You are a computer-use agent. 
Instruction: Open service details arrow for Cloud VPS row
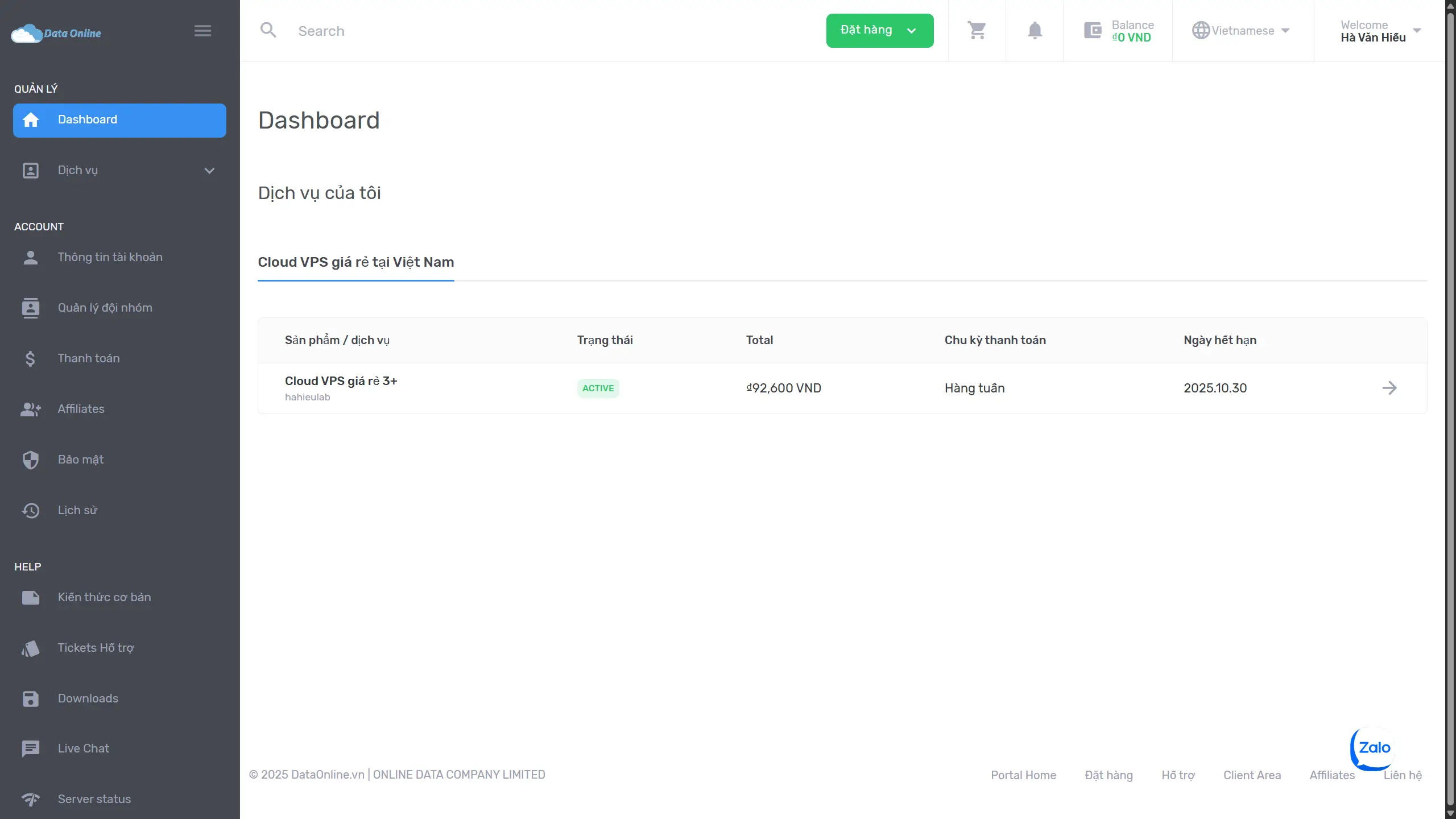1389,388
